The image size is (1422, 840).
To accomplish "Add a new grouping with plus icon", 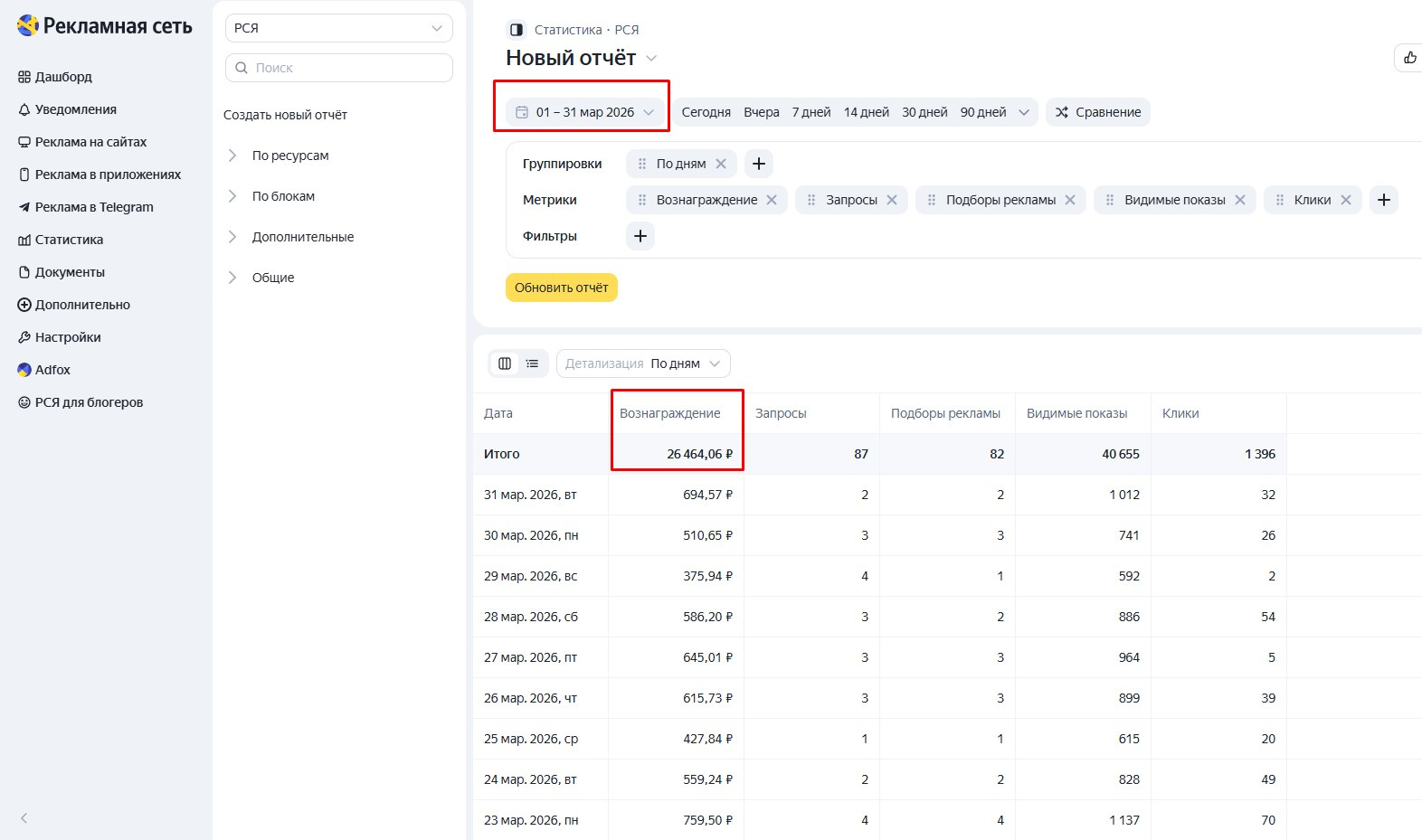I will 759,164.
